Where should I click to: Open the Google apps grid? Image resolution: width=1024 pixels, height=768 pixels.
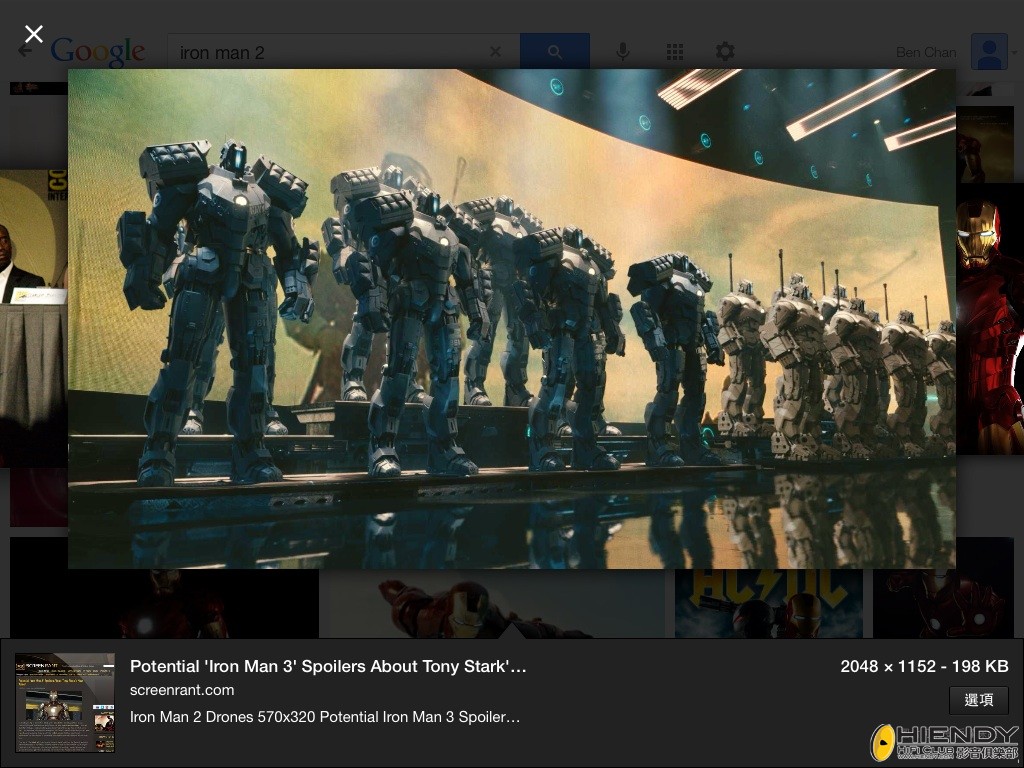(x=675, y=52)
